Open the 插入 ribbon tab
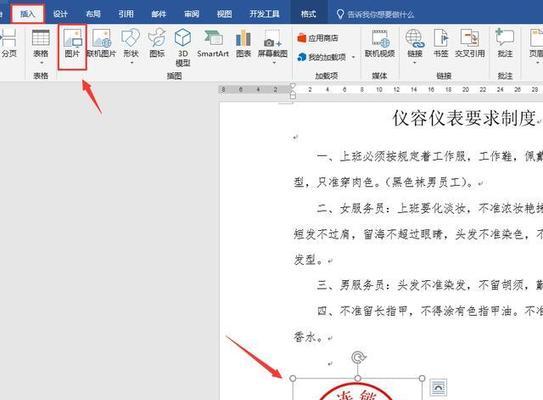This screenshot has height=400, width=543. (x=28, y=14)
